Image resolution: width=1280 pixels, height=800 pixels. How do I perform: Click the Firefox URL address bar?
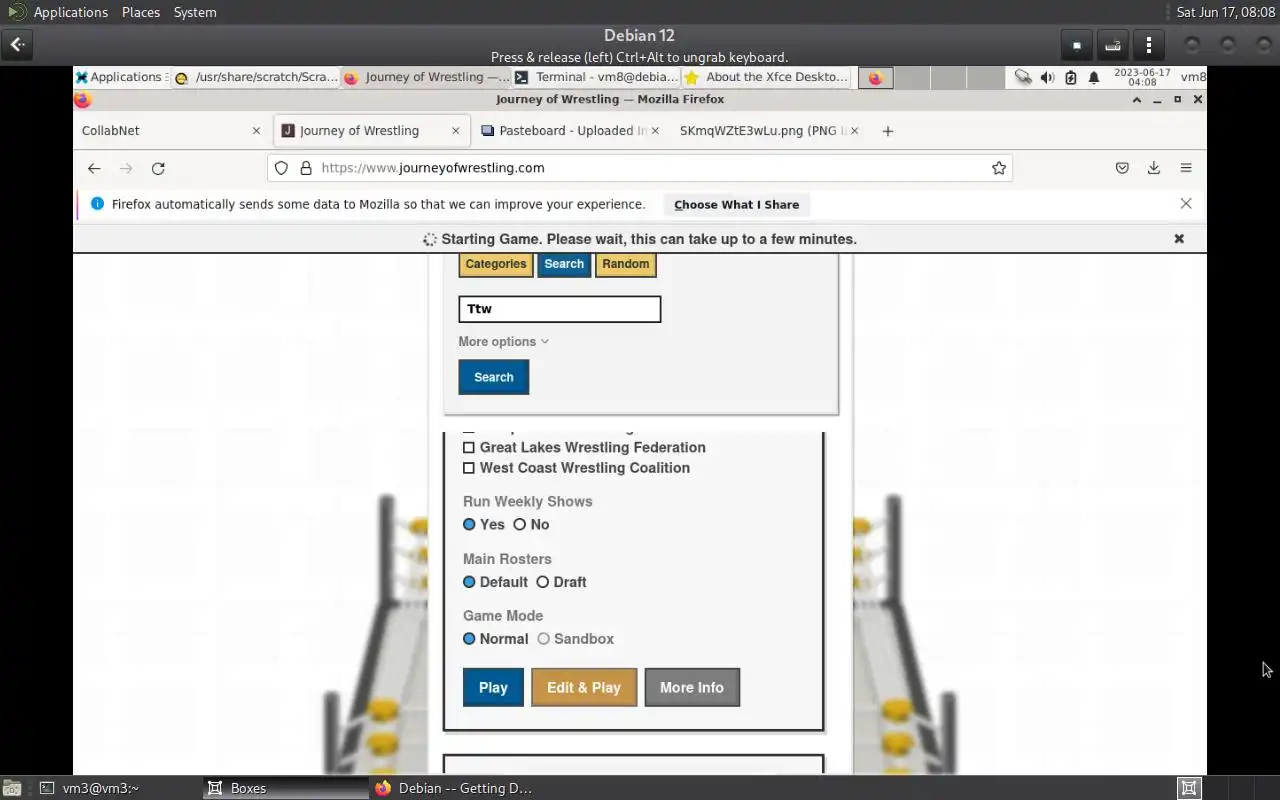click(x=640, y=168)
